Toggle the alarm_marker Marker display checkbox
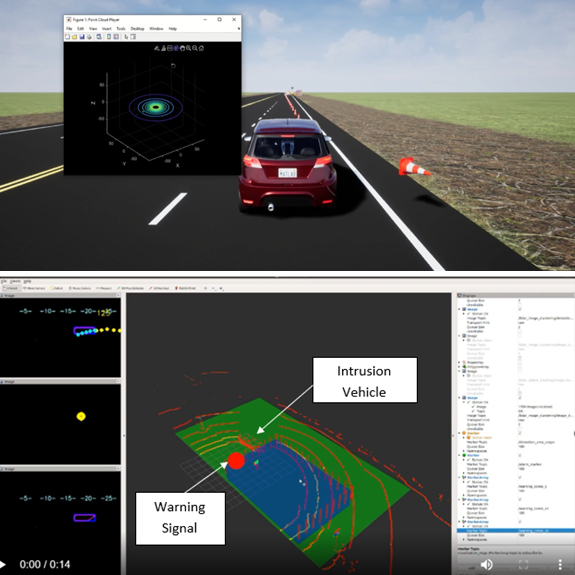This screenshot has height=575, width=575. (x=520, y=455)
